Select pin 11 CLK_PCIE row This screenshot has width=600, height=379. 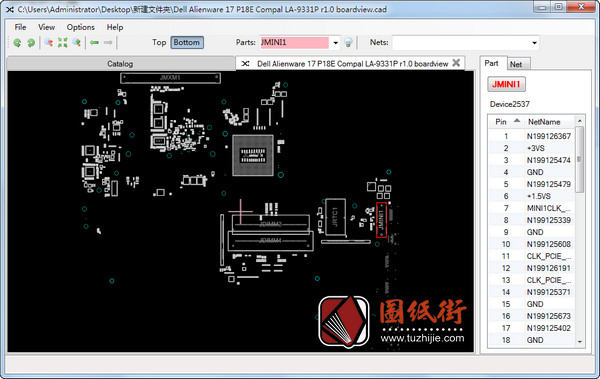(x=532, y=256)
